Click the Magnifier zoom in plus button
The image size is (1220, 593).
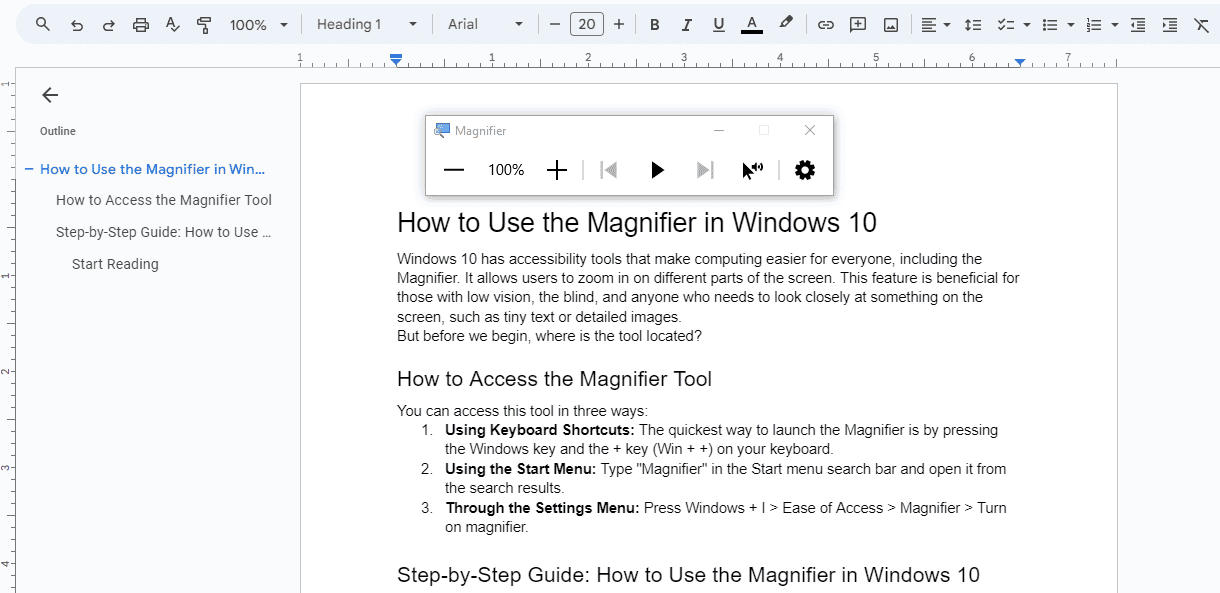[557, 170]
